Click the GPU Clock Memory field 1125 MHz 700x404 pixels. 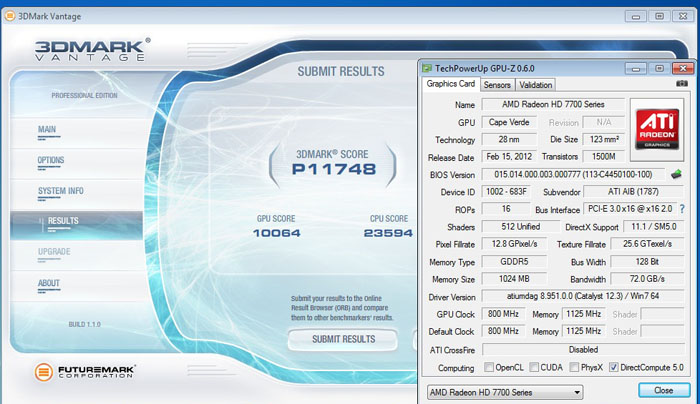pos(583,314)
